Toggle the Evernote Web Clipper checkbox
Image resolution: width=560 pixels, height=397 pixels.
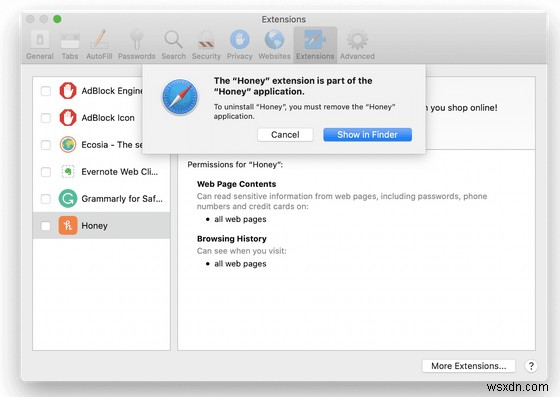pyautogui.click(x=46, y=172)
